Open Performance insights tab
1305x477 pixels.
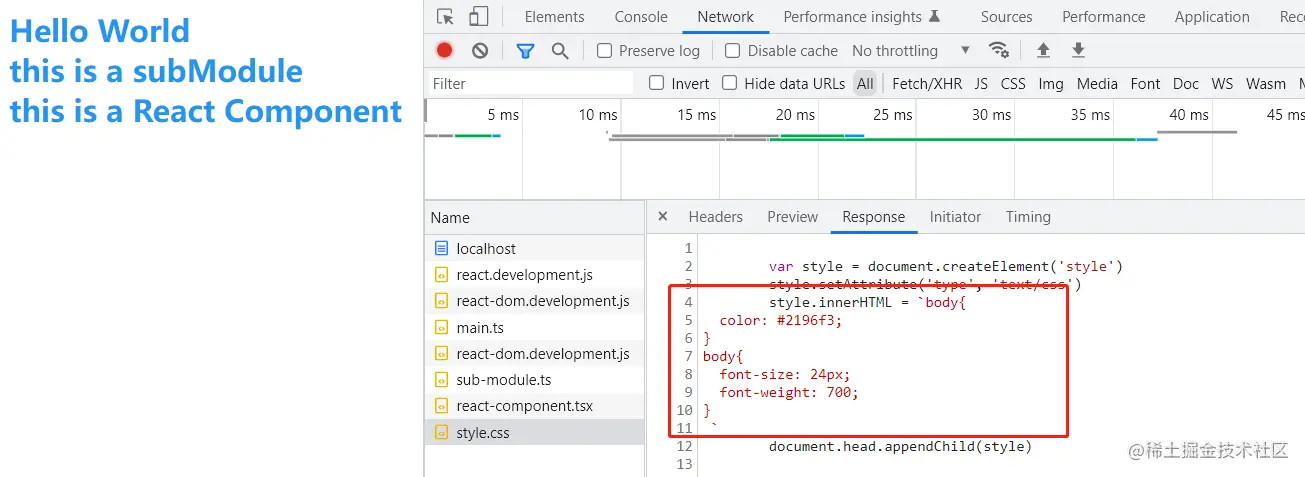pos(861,17)
